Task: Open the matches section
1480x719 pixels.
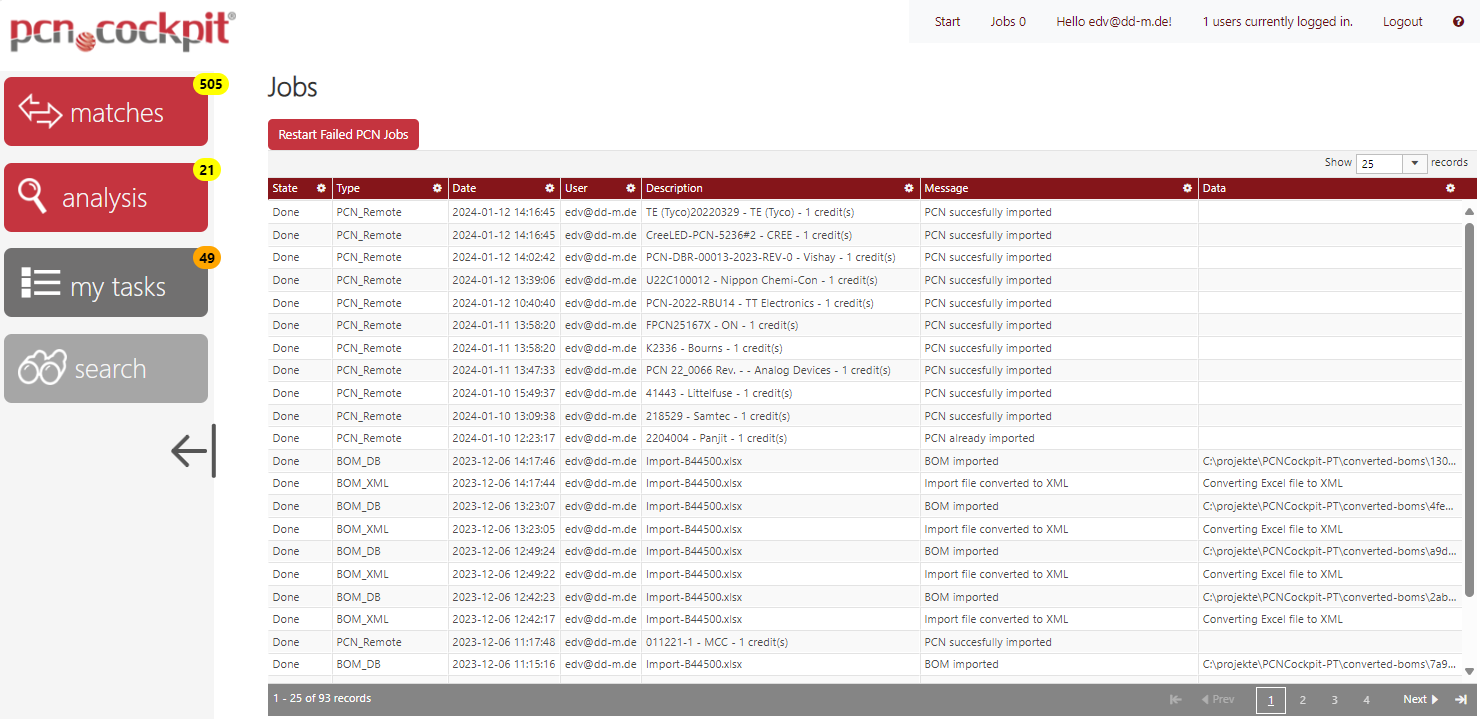Action: [x=106, y=112]
